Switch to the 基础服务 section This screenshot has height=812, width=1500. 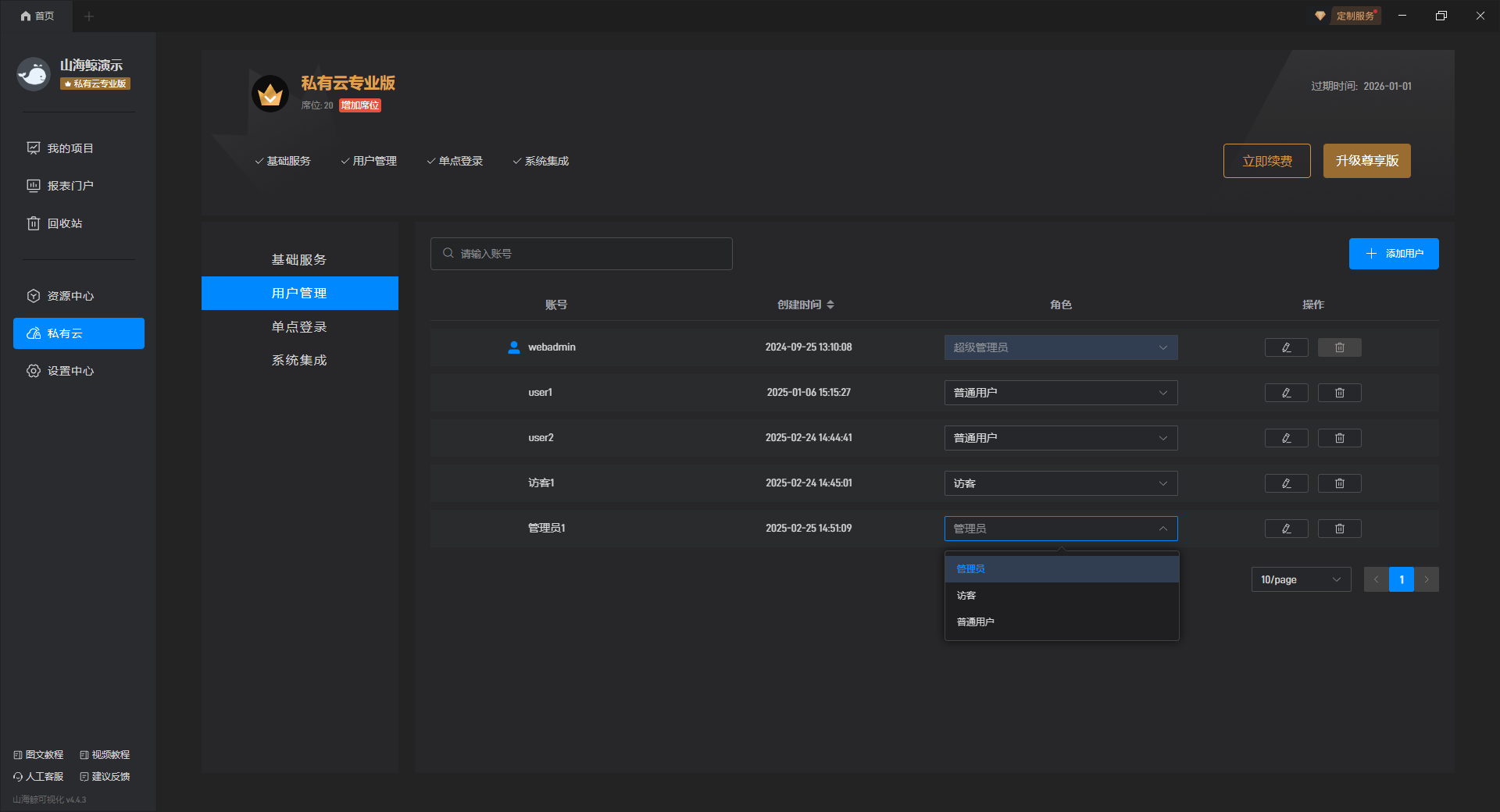pos(300,259)
